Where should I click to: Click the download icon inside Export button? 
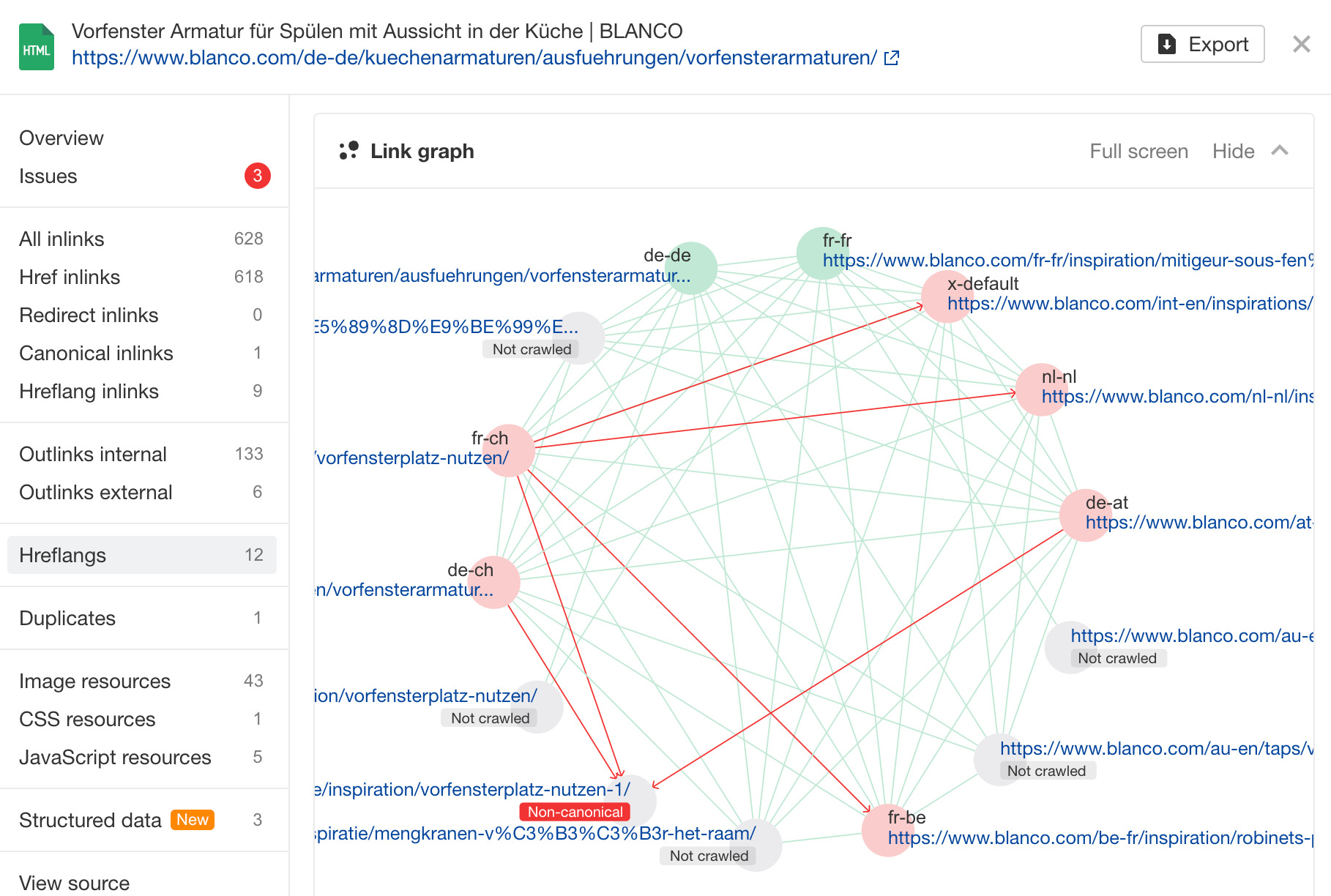tap(1166, 44)
